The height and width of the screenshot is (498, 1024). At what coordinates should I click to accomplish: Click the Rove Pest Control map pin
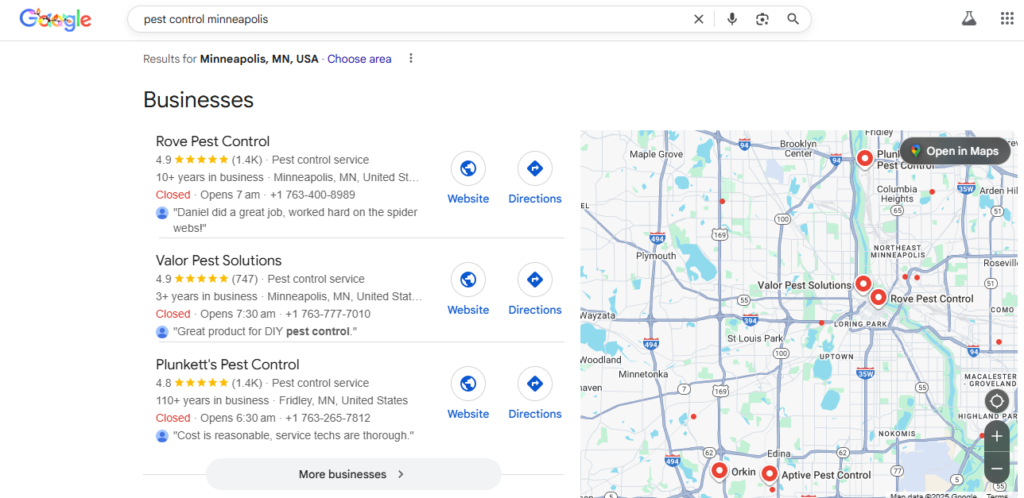[878, 298]
